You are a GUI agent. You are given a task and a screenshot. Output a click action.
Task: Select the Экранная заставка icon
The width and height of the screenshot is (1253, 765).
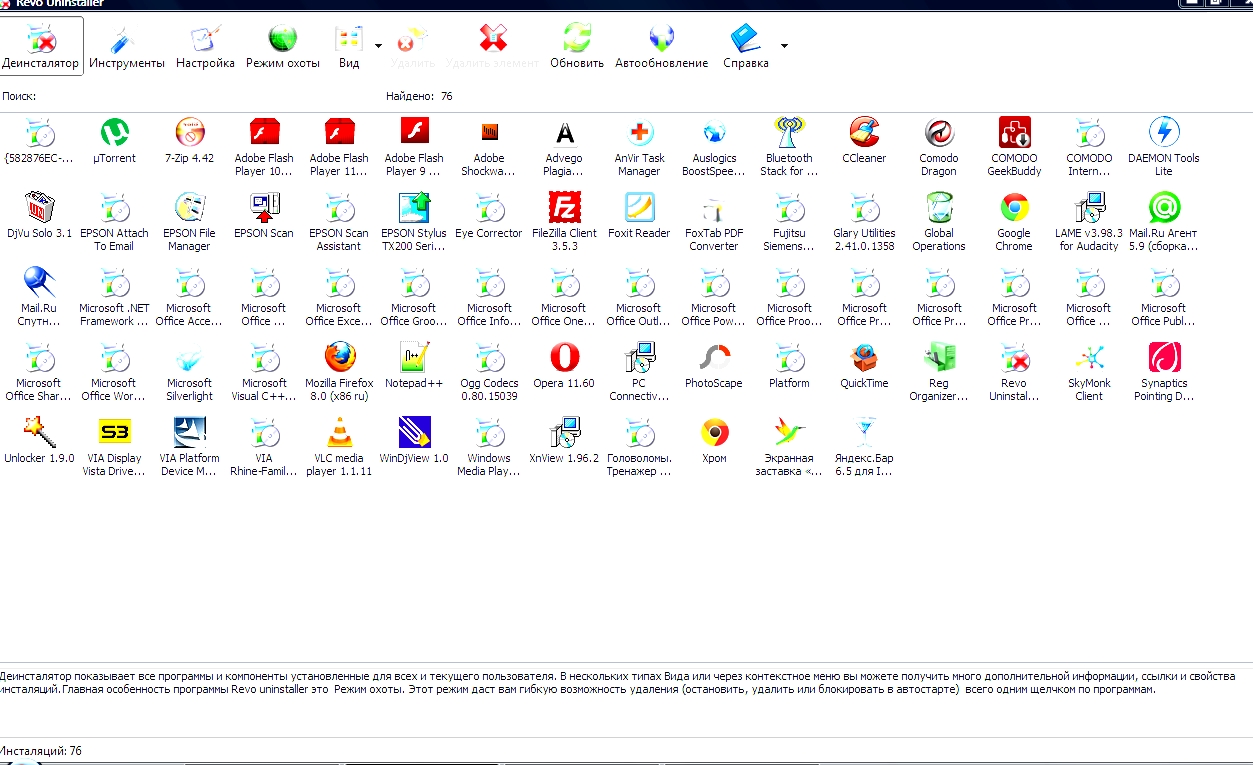point(790,432)
